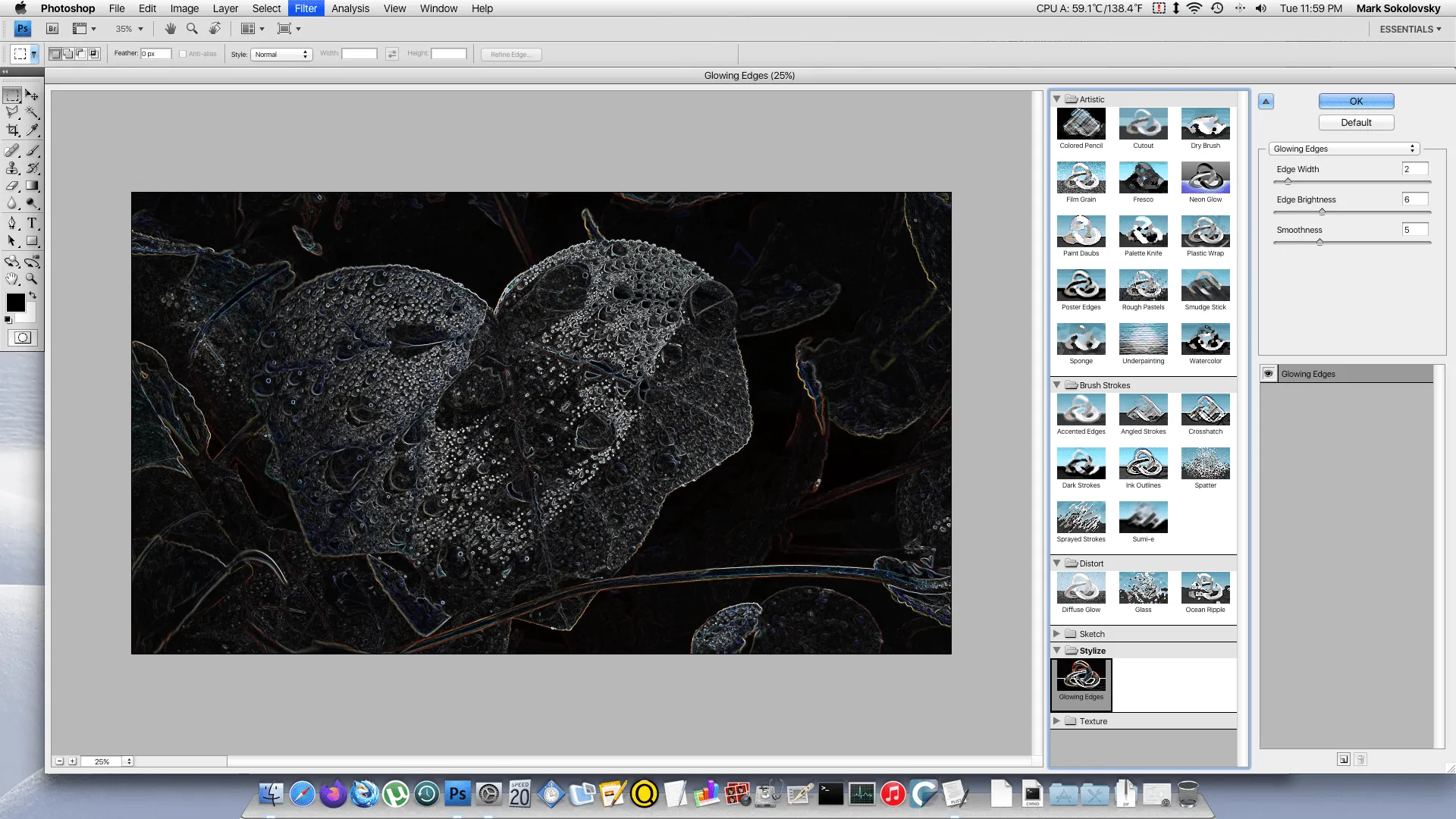Open the Style dropdown in options bar
This screenshot has height=819, width=1456.
pos(281,54)
